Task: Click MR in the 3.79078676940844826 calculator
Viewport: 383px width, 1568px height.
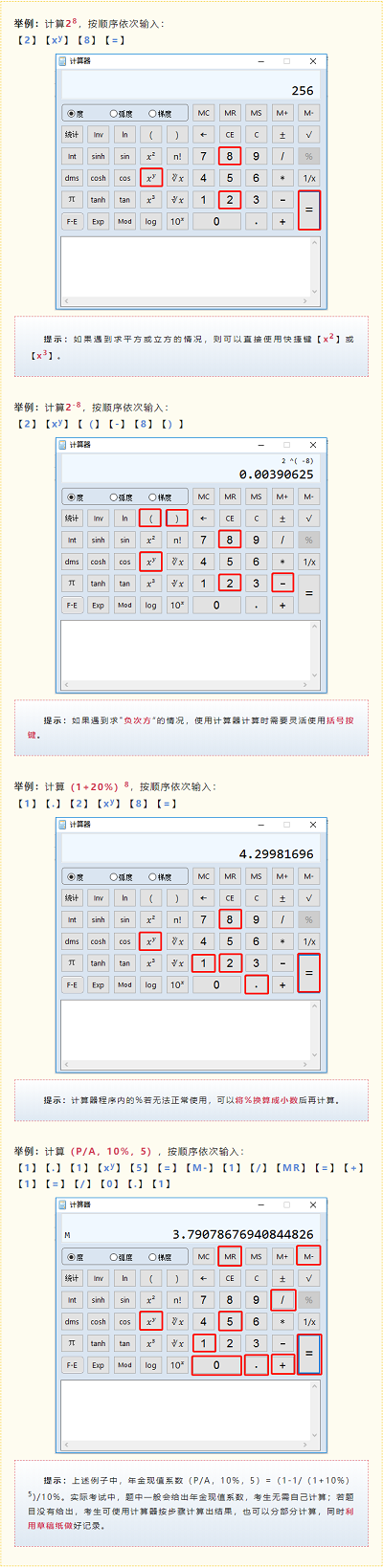Action: tap(229, 1255)
